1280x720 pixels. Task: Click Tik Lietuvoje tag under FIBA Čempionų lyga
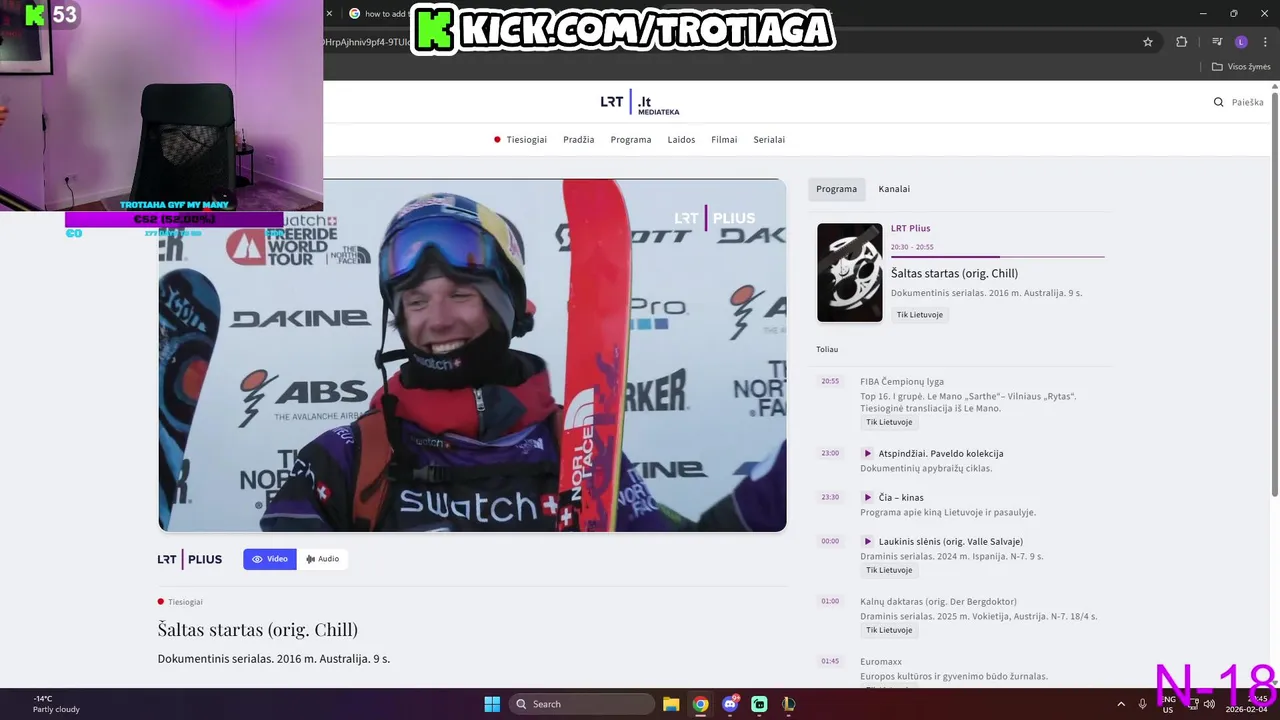pyautogui.click(x=889, y=422)
